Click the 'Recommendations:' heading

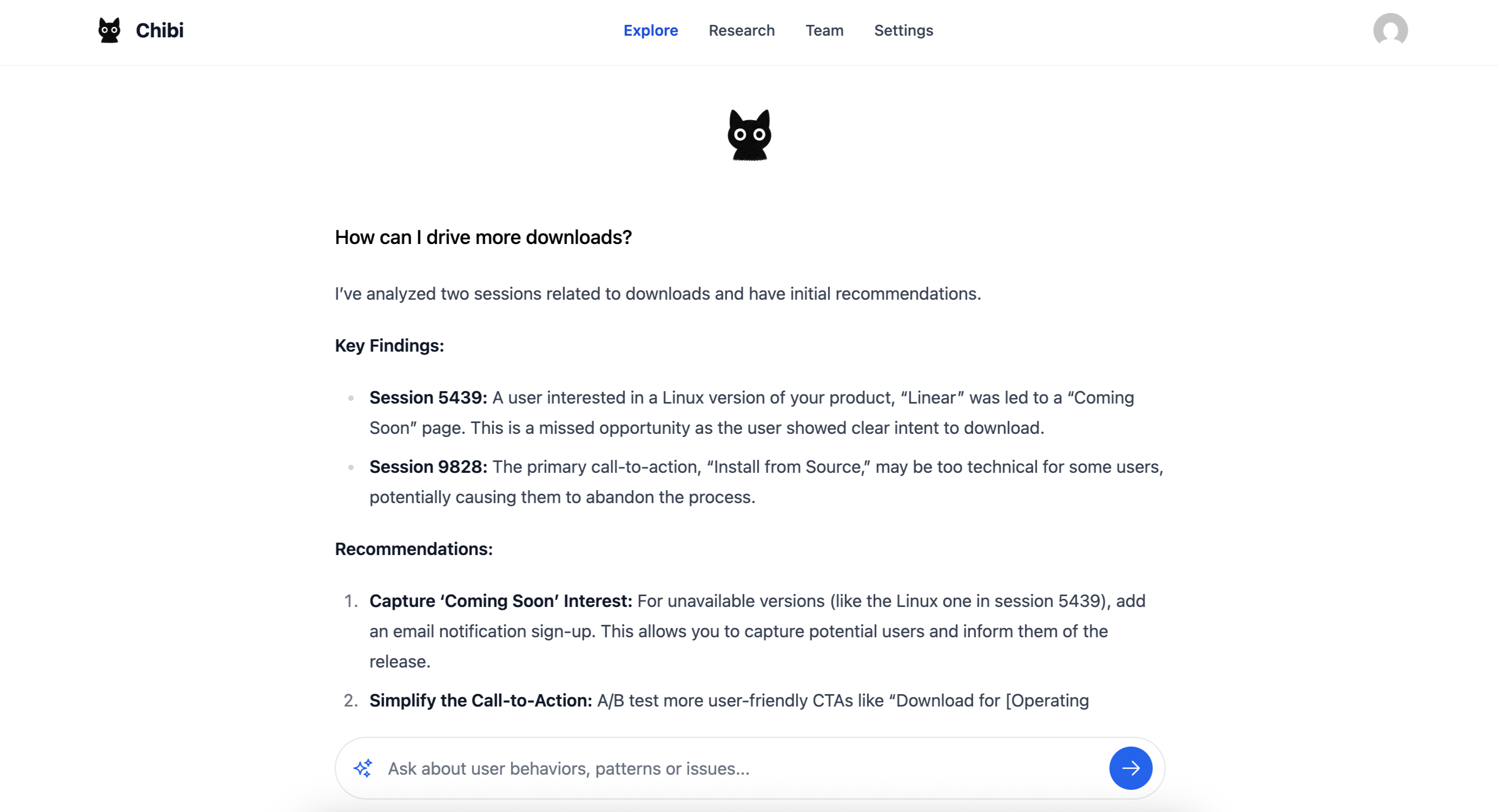point(414,549)
